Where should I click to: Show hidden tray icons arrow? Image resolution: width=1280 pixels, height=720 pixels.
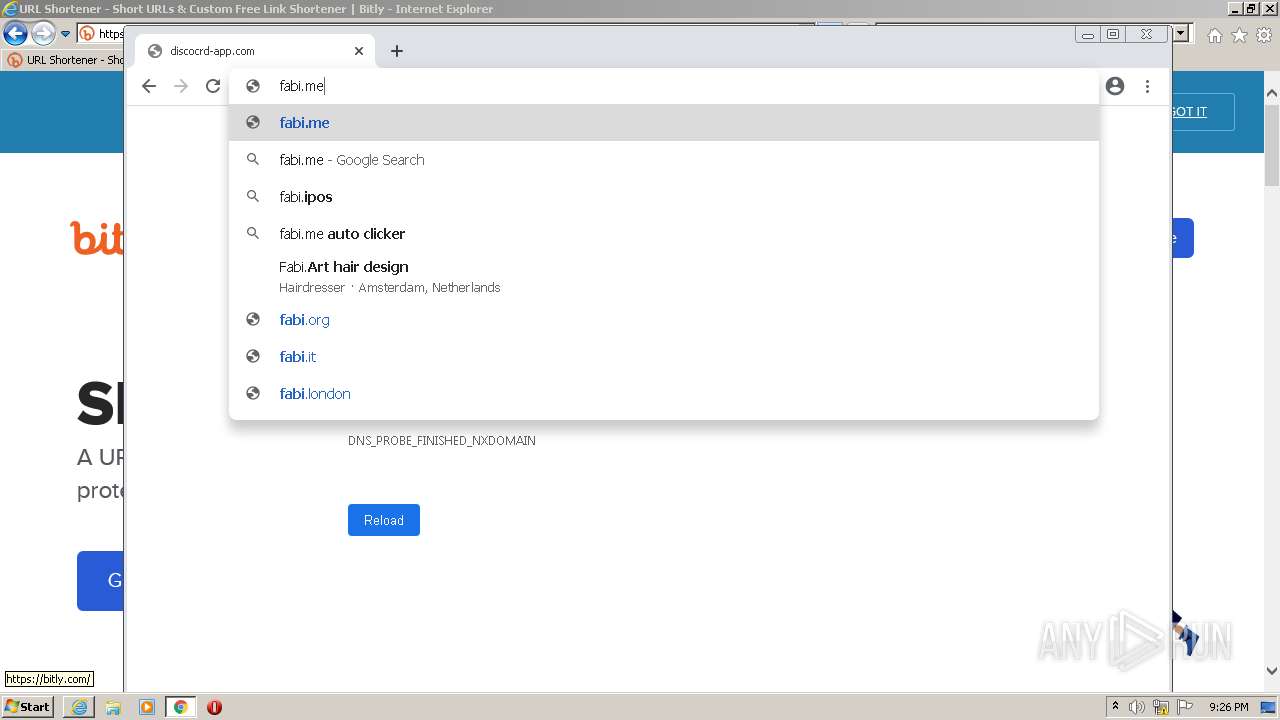point(1115,707)
